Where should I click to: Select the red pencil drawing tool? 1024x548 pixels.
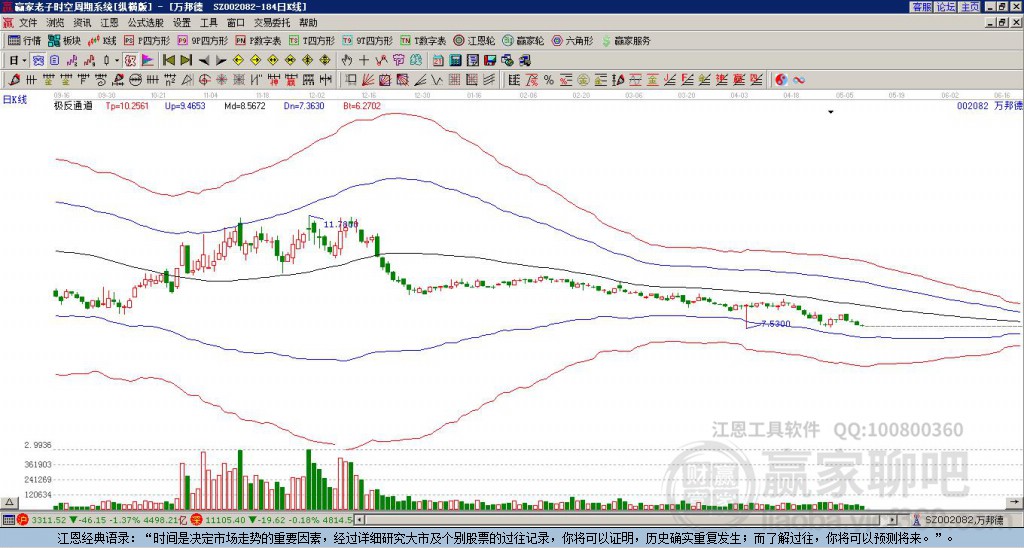(x=14, y=80)
